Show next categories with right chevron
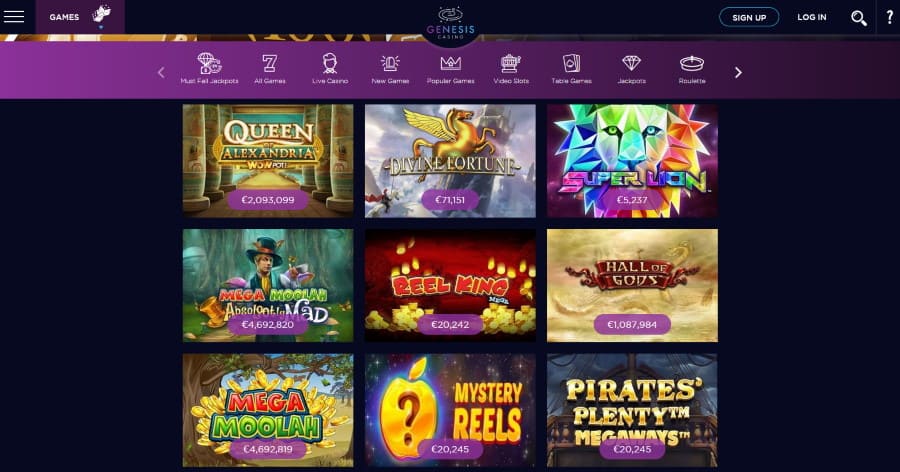Image resolution: width=900 pixels, height=472 pixels. point(738,72)
